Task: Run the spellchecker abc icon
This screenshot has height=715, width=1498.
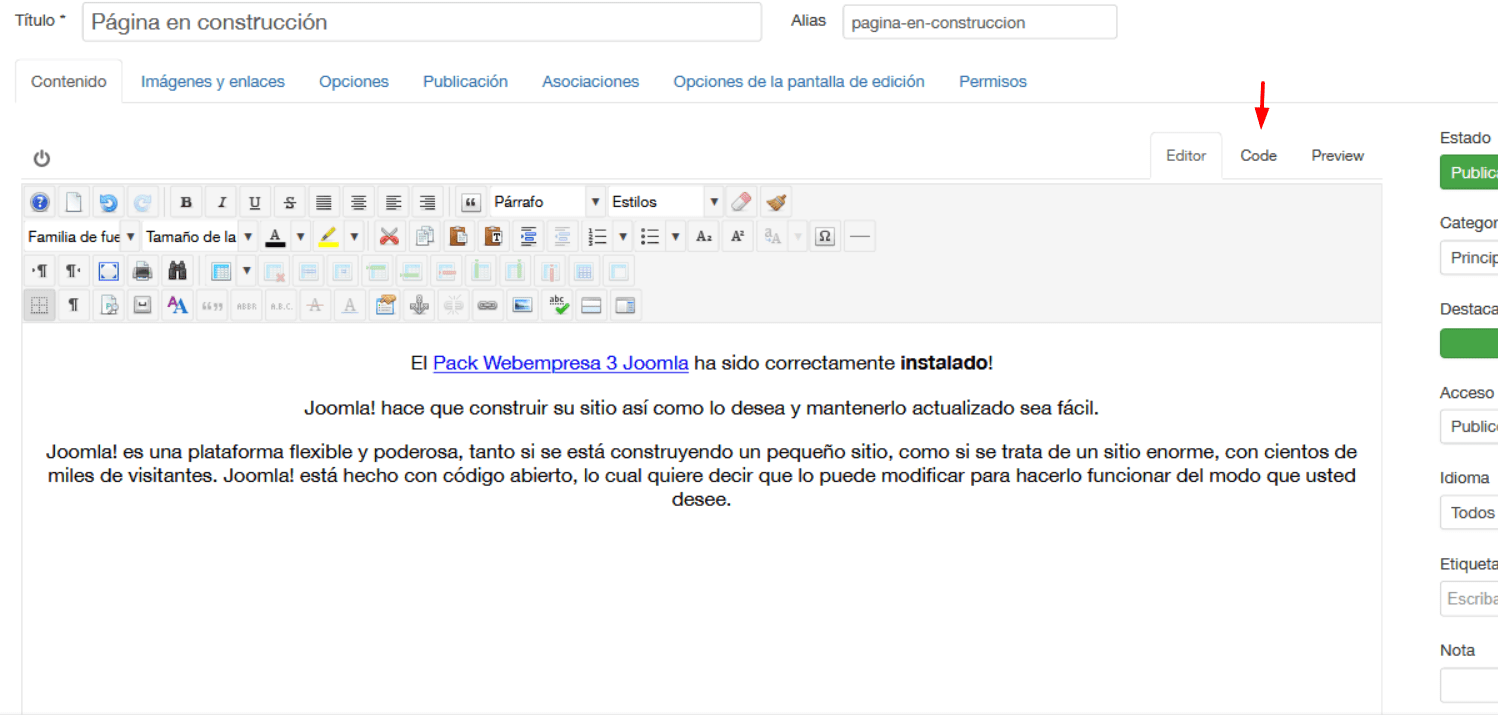Action: pyautogui.click(x=557, y=306)
